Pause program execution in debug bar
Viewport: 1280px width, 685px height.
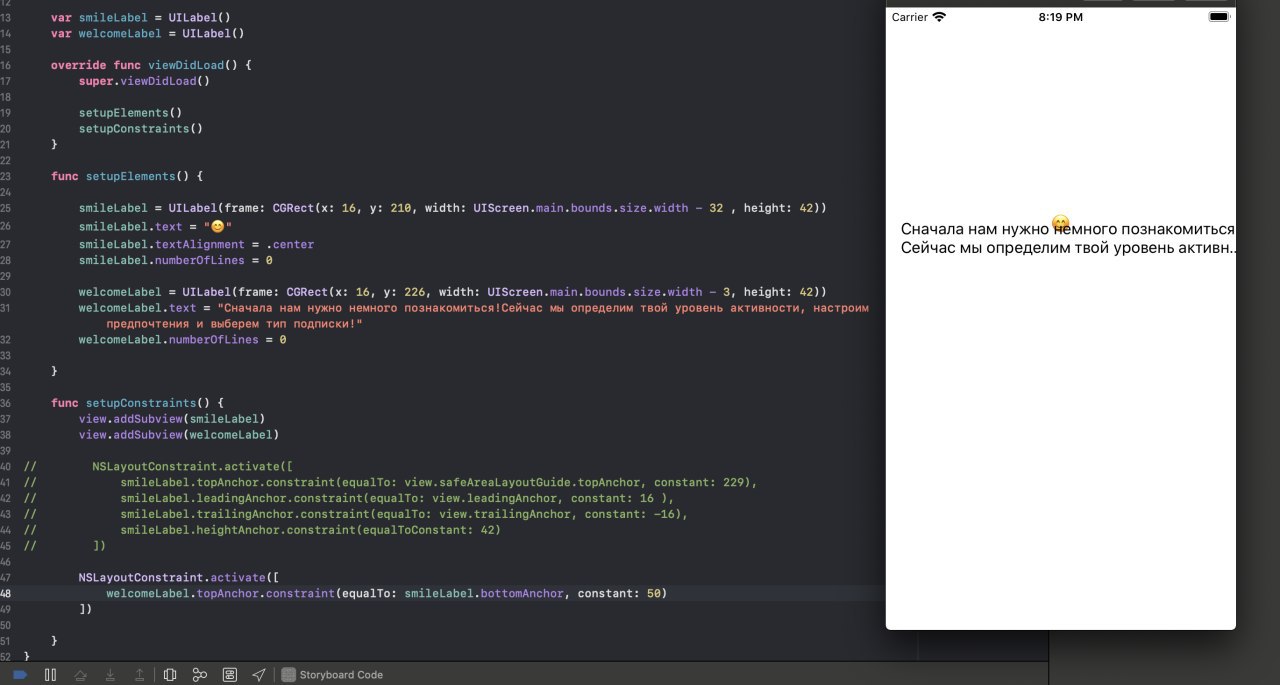(50, 675)
